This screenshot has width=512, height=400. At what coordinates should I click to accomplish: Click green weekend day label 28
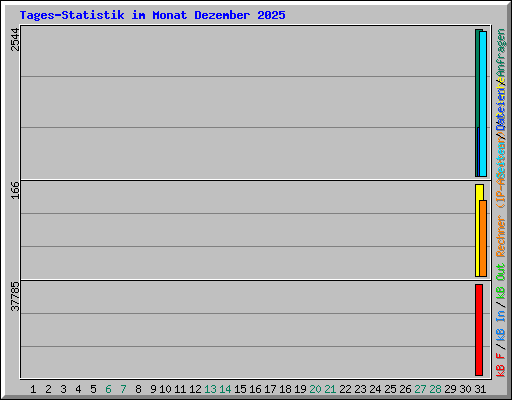(x=435, y=389)
